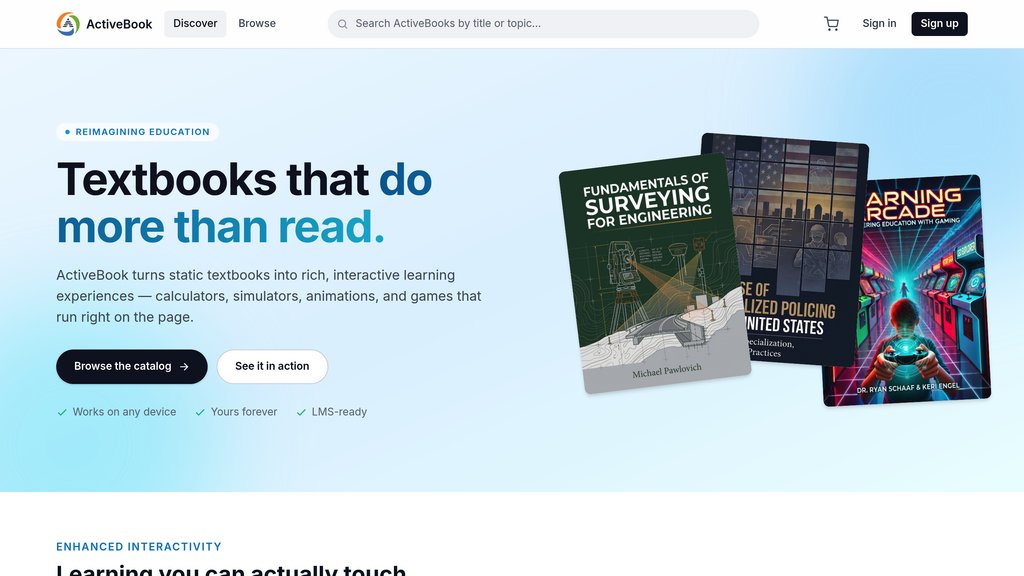
Task: Click the Sign in link
Action: click(x=879, y=24)
